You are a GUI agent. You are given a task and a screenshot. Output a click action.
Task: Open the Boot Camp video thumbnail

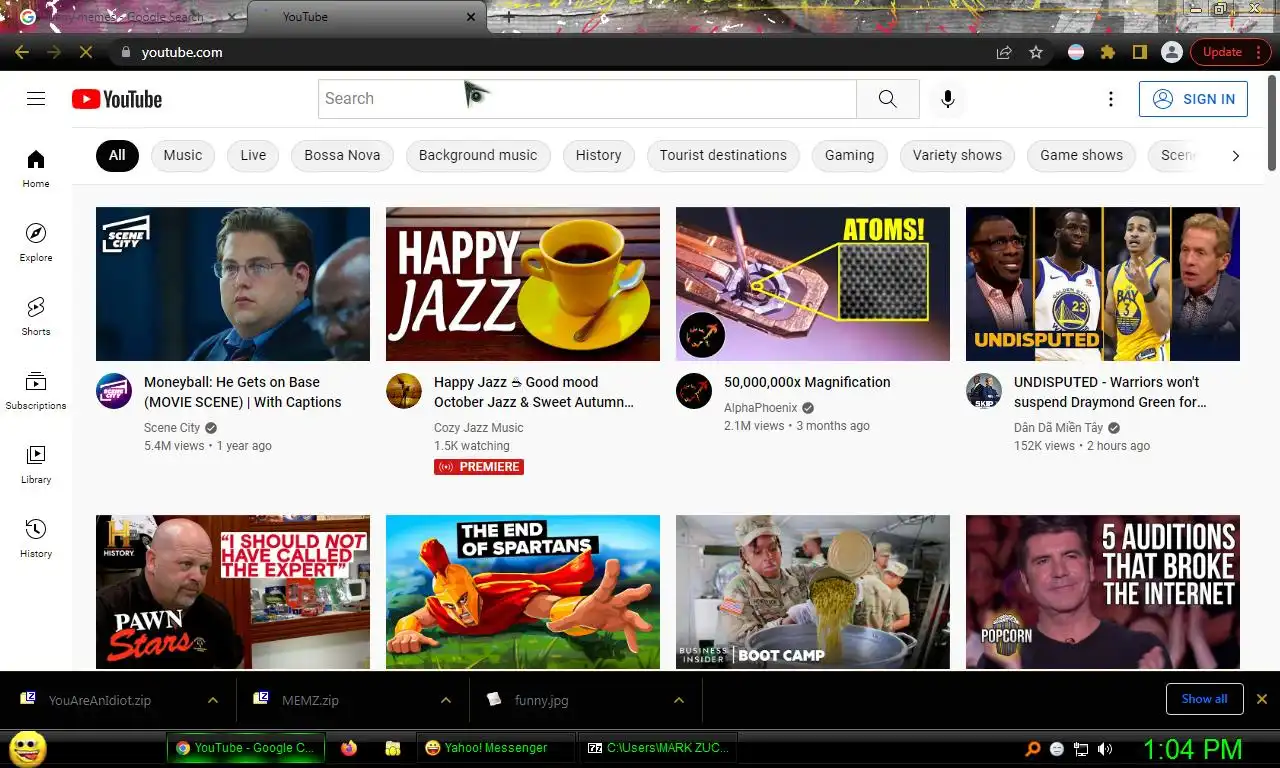[x=813, y=592]
